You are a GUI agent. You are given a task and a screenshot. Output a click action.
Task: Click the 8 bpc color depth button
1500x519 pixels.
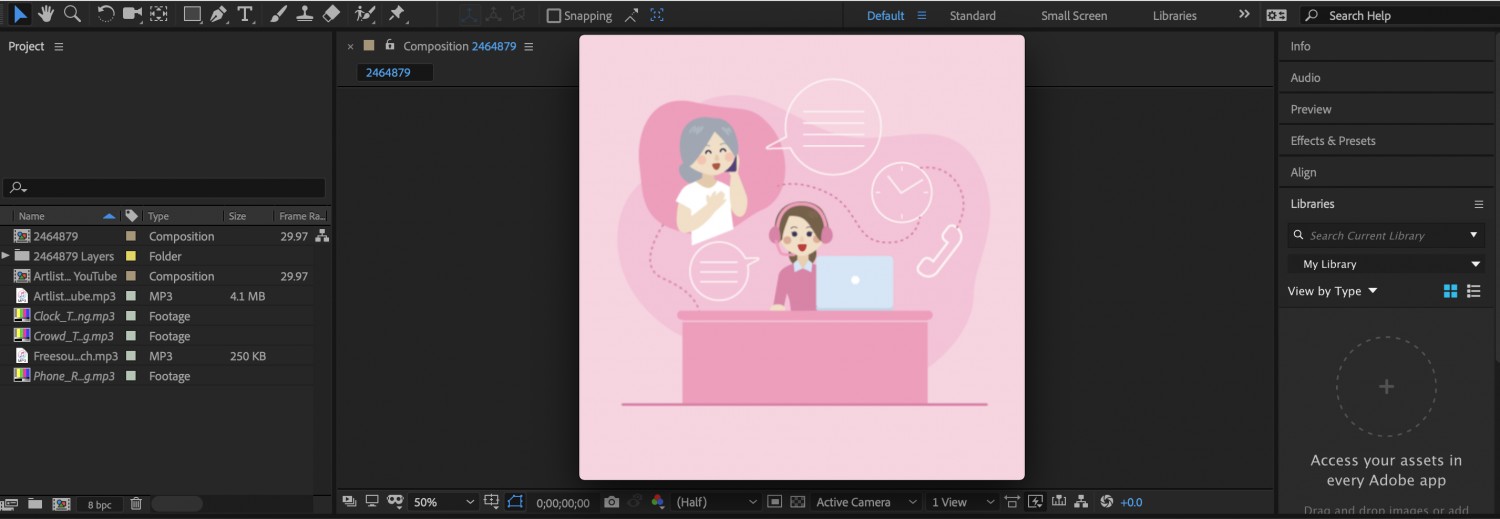pyautogui.click(x=99, y=505)
